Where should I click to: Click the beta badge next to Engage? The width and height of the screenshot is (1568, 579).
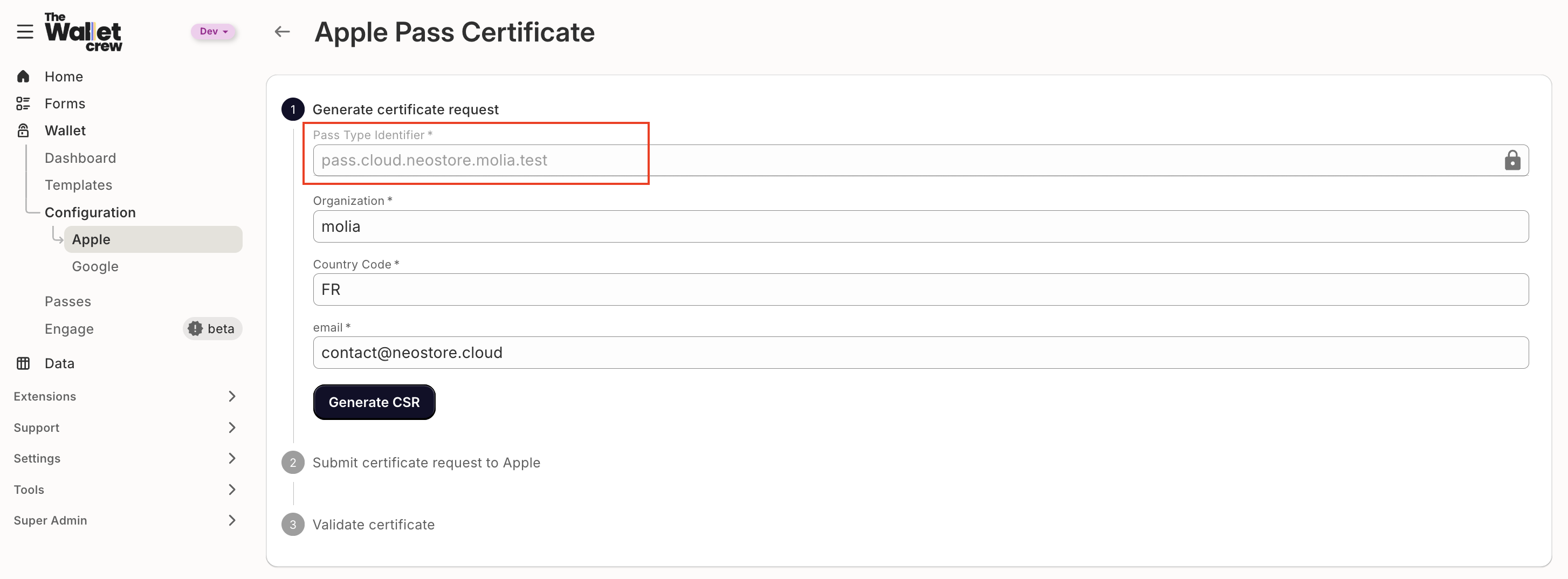212,328
